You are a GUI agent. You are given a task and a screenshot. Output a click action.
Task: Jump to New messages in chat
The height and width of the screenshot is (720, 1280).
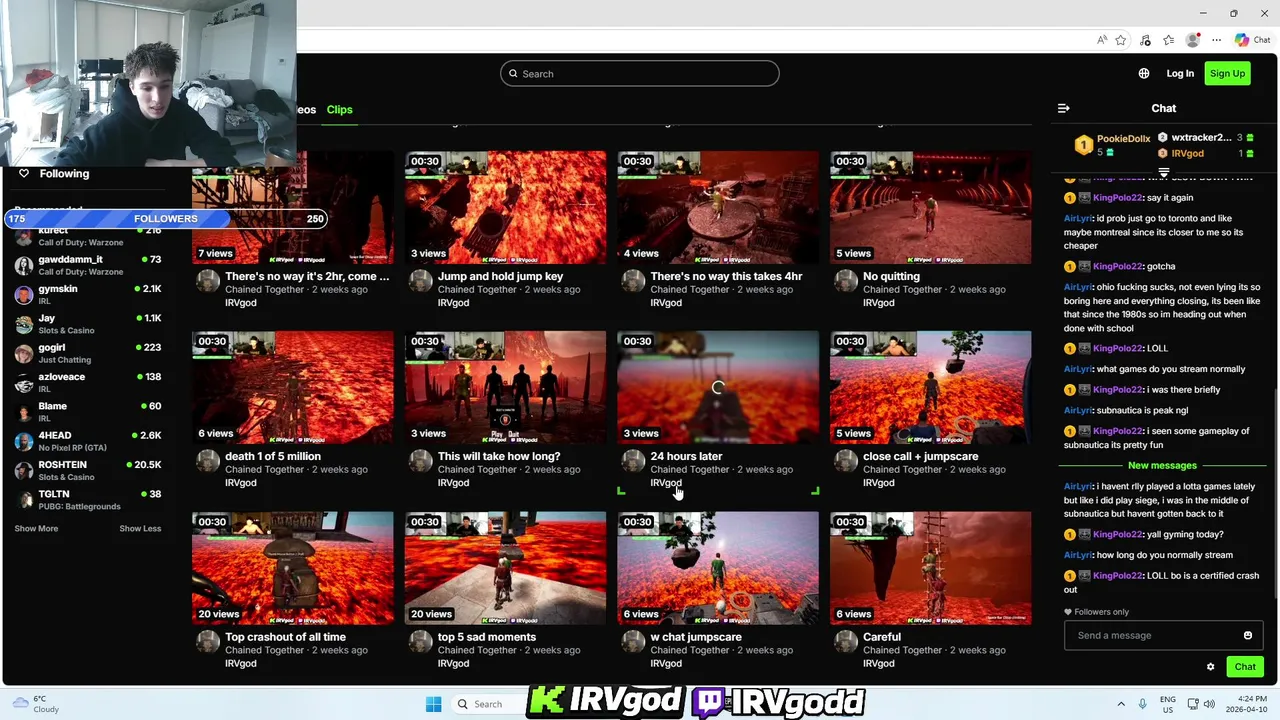click(1162, 465)
